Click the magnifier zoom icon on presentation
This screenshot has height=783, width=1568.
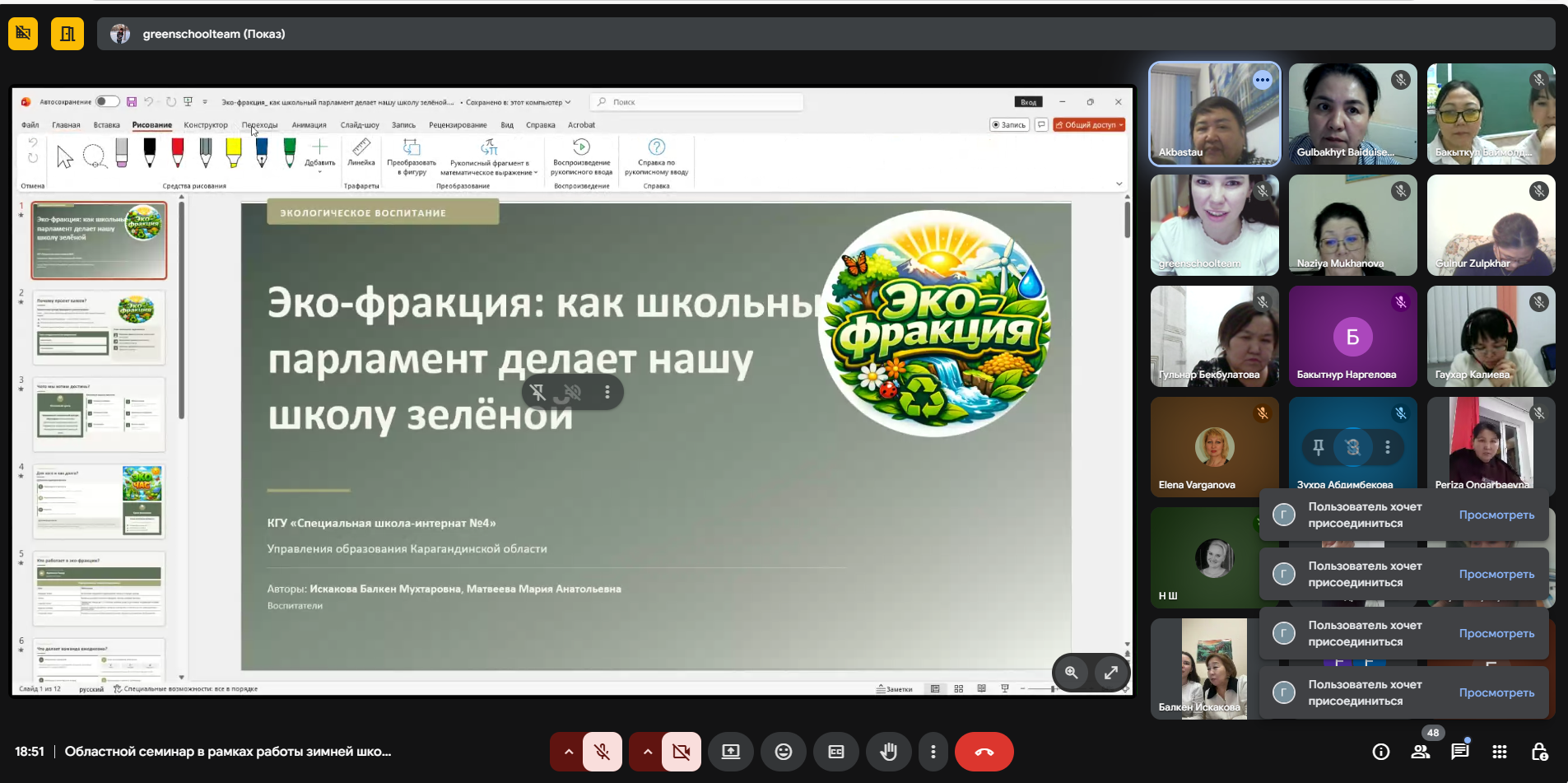pyautogui.click(x=1072, y=672)
